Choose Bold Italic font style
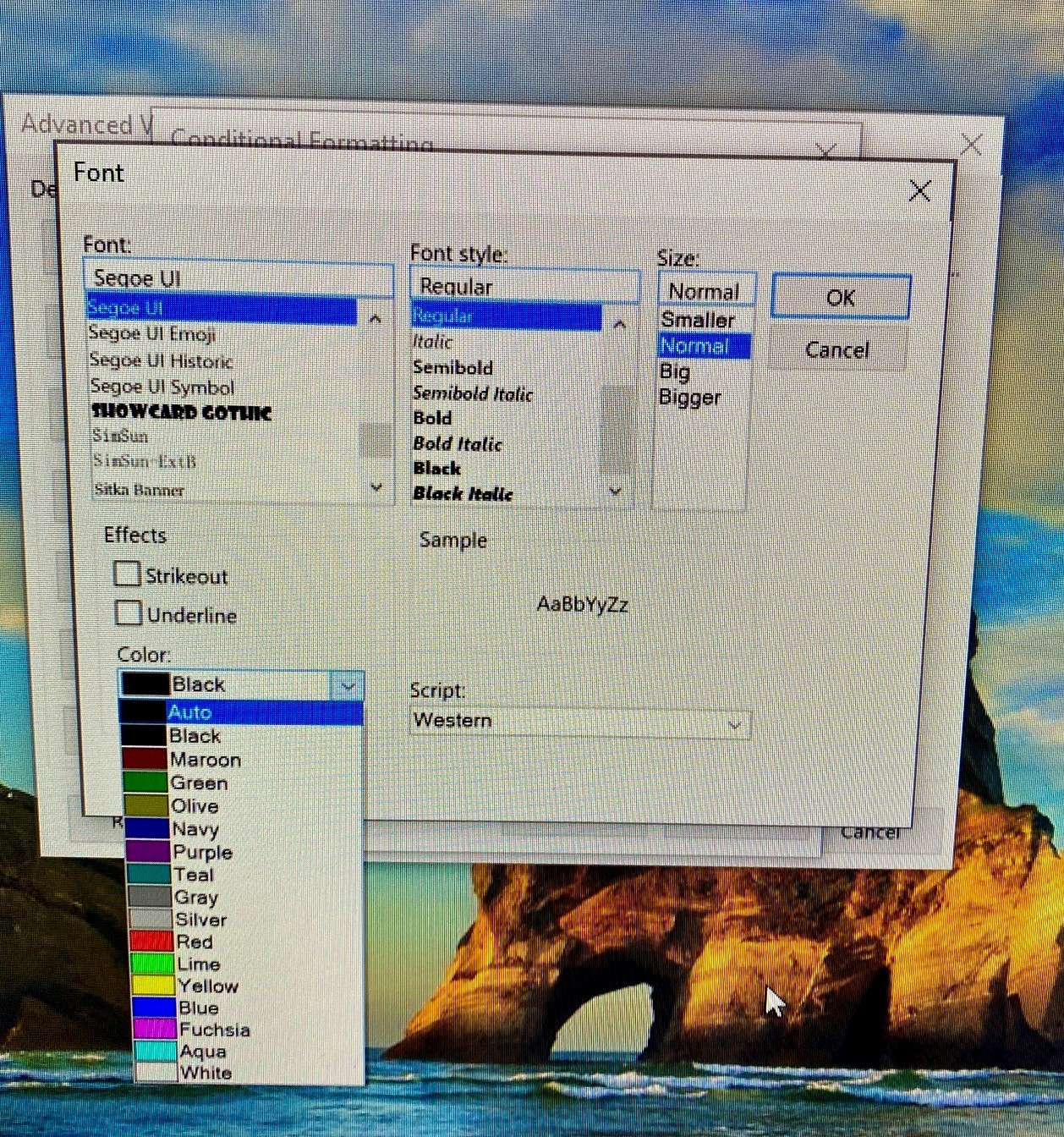The image size is (1064, 1137). click(458, 443)
